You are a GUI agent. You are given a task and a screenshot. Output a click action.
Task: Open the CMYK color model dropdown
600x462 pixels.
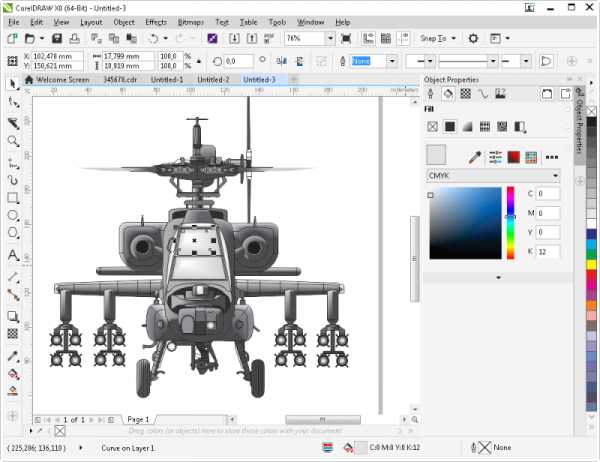click(x=492, y=176)
